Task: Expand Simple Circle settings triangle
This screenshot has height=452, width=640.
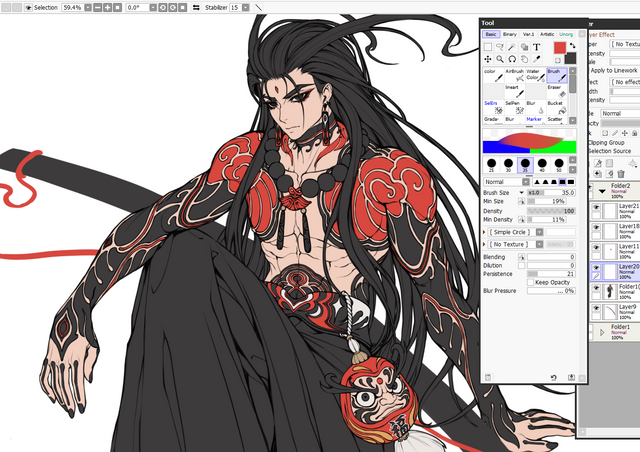Action: [x=484, y=232]
